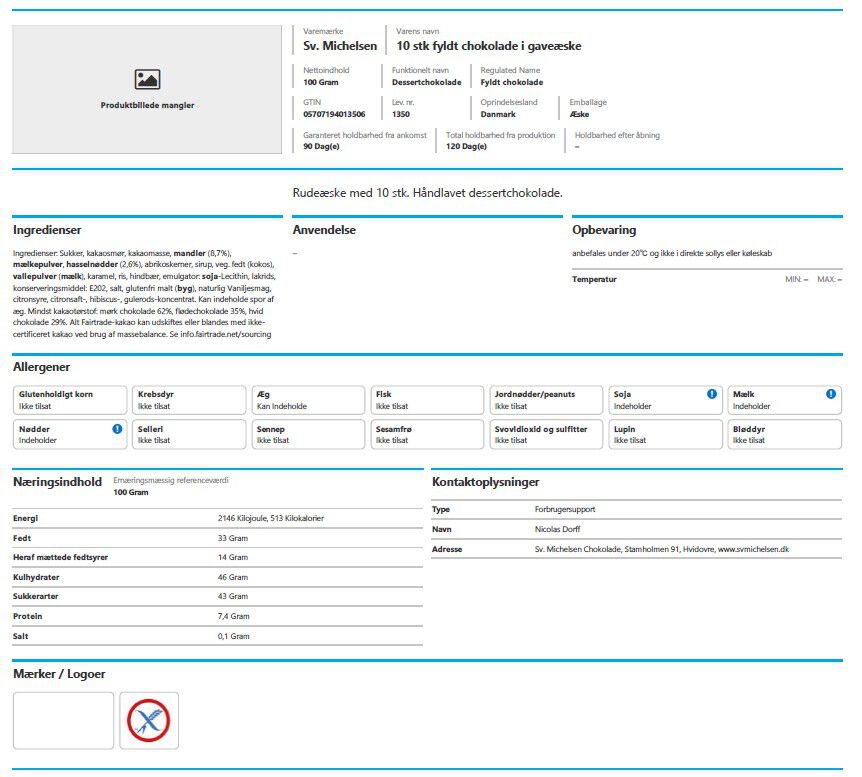Click the Temperatur row under Opbevaring
Viewport: 862px width, 777px height.
coord(707,279)
